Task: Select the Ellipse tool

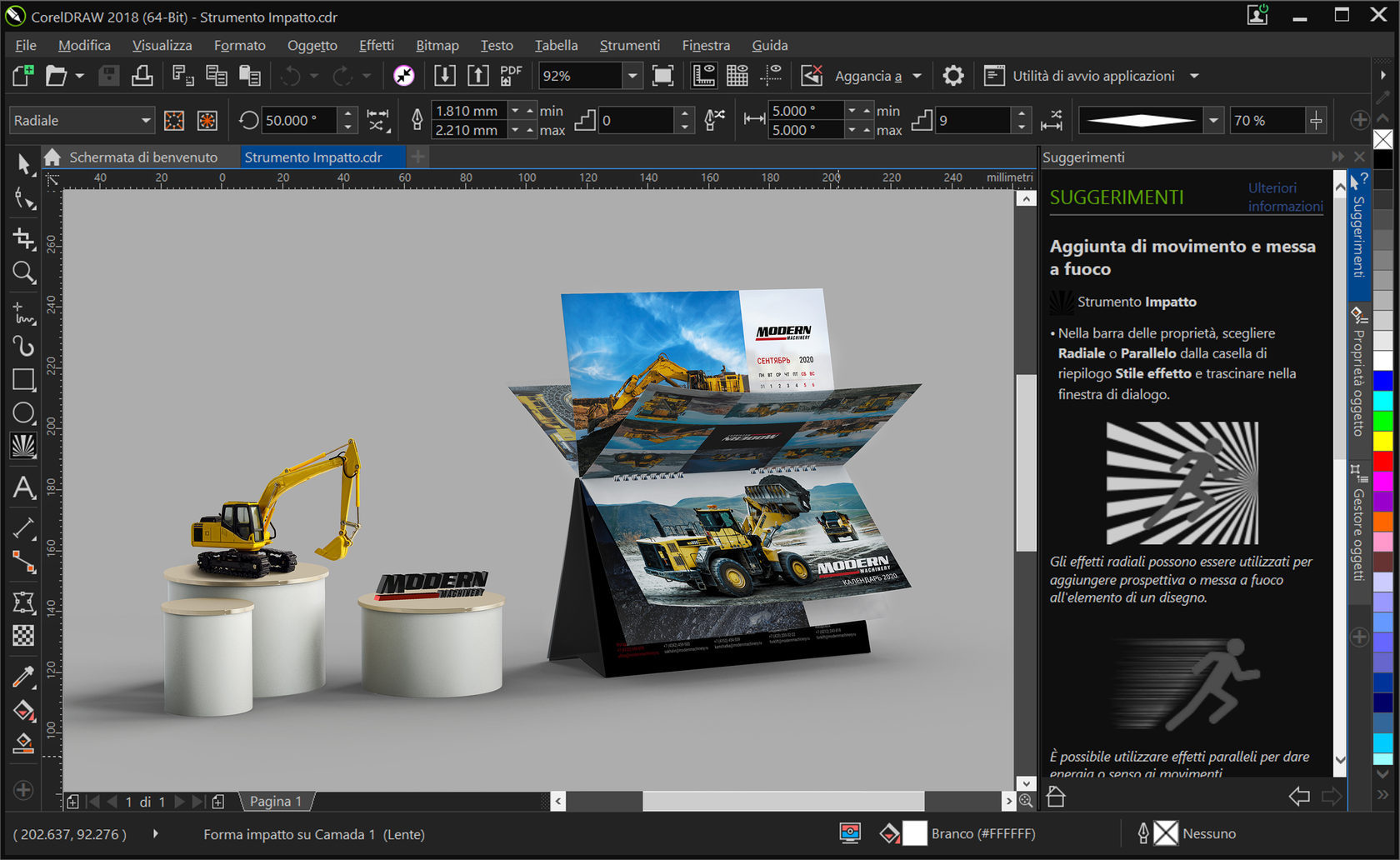Action: pyautogui.click(x=24, y=412)
